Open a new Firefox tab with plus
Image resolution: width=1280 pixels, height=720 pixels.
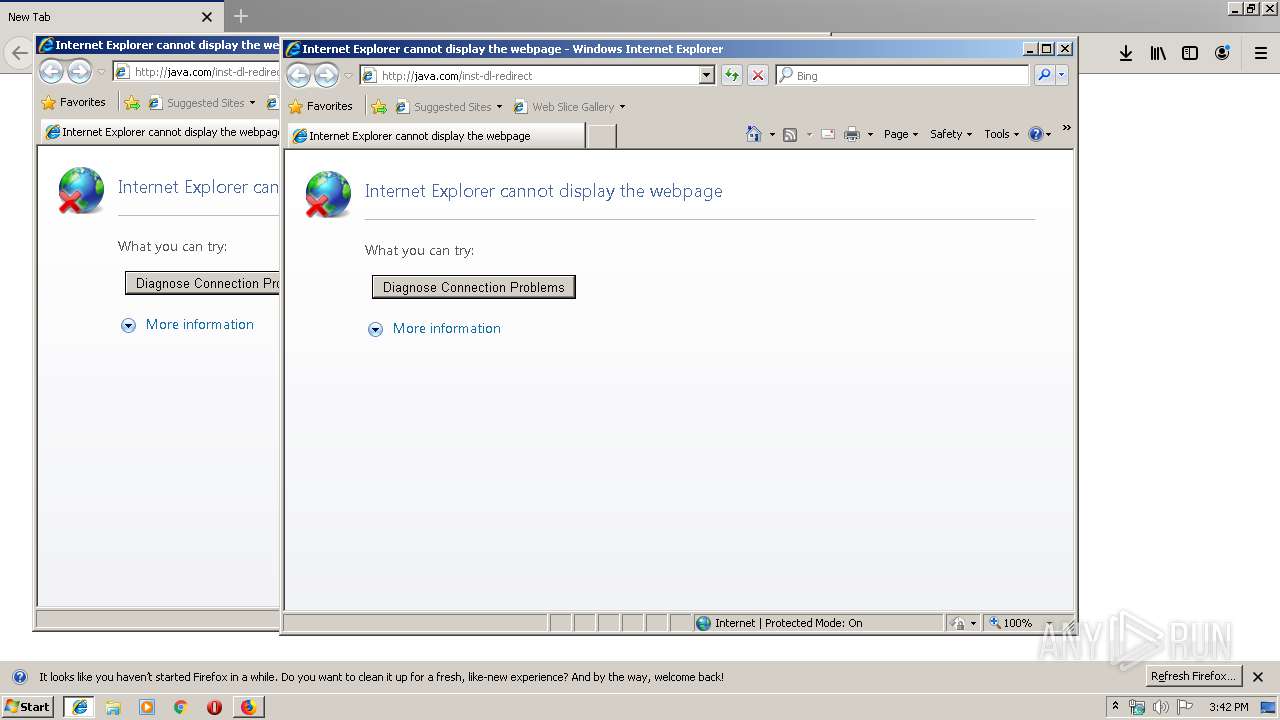coord(241,16)
